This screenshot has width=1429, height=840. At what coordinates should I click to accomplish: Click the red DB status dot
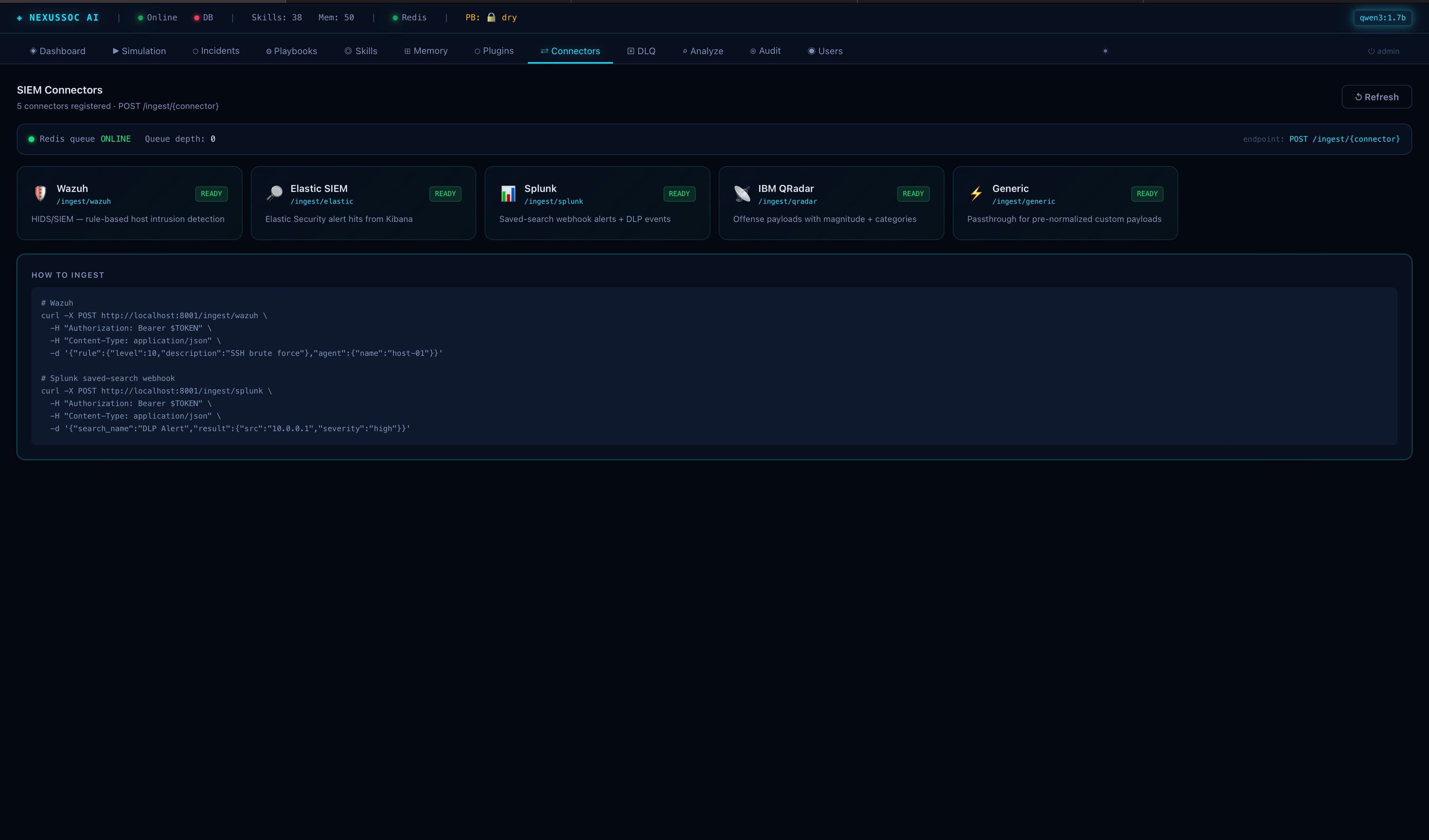click(197, 17)
